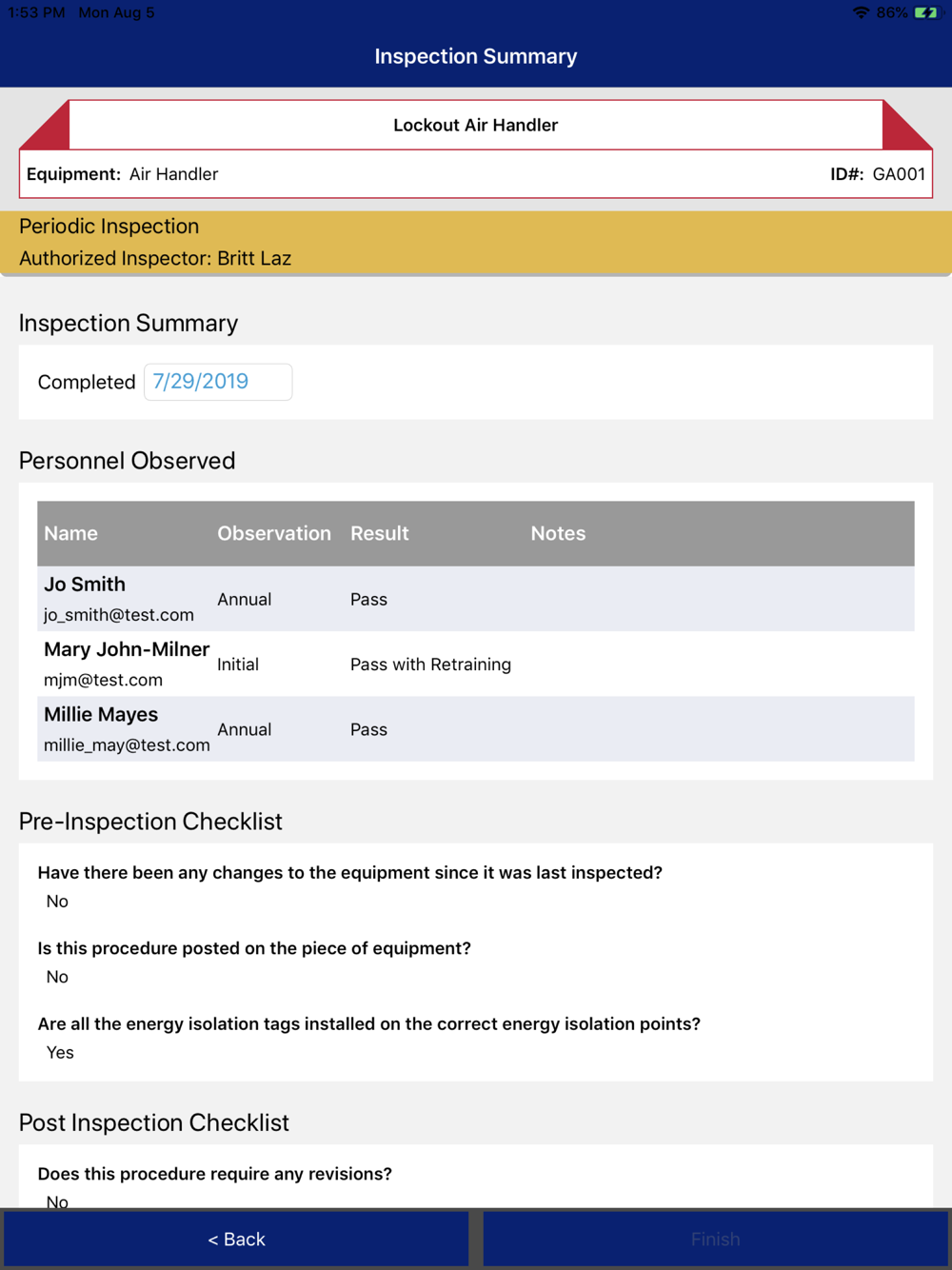Tap the Name column header
Viewport: 952px width, 1270px height.
(x=70, y=533)
